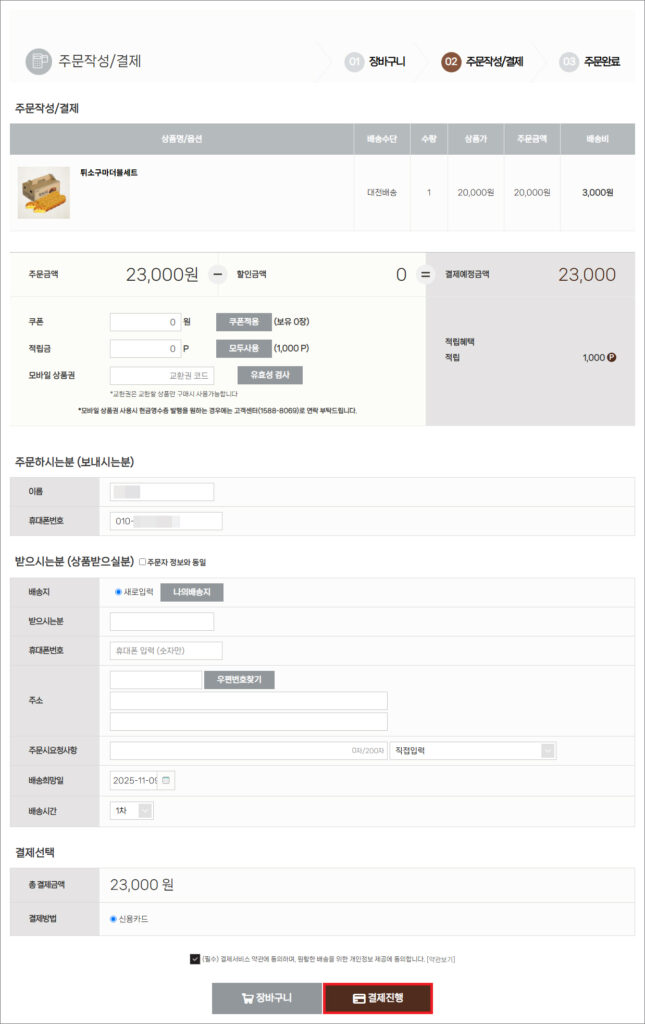Click the equals circle icon before 결제예정금액
Image resolution: width=645 pixels, height=1024 pixels.
click(x=425, y=274)
